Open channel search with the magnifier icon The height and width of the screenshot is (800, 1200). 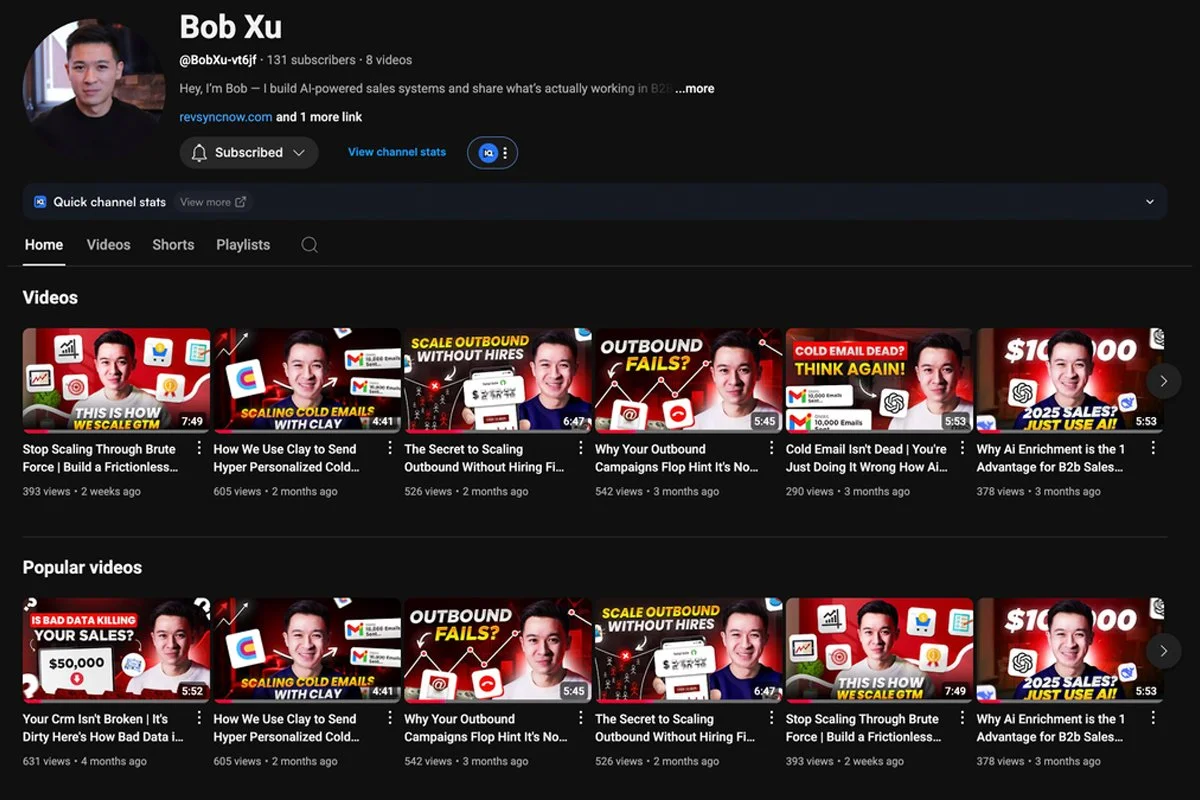click(309, 245)
